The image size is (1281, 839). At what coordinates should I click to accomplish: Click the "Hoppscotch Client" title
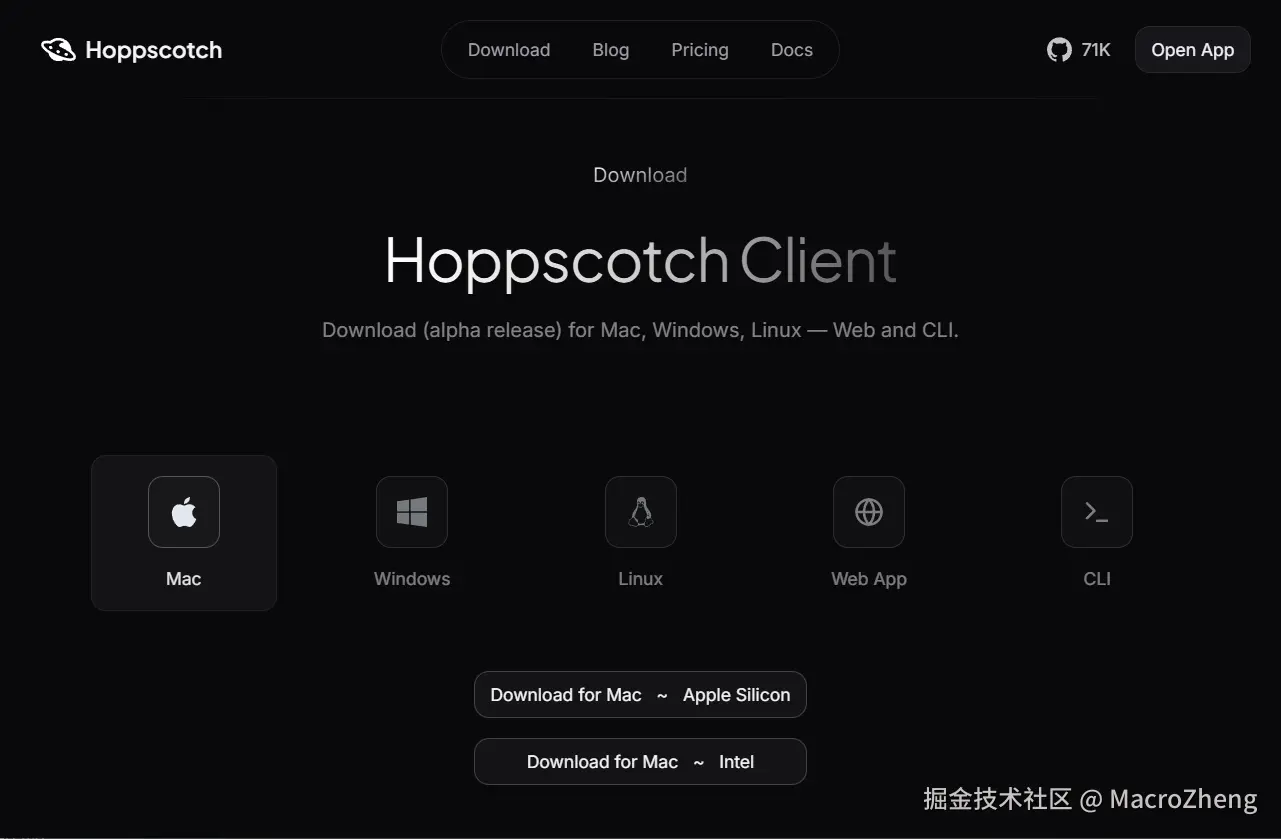click(x=640, y=261)
